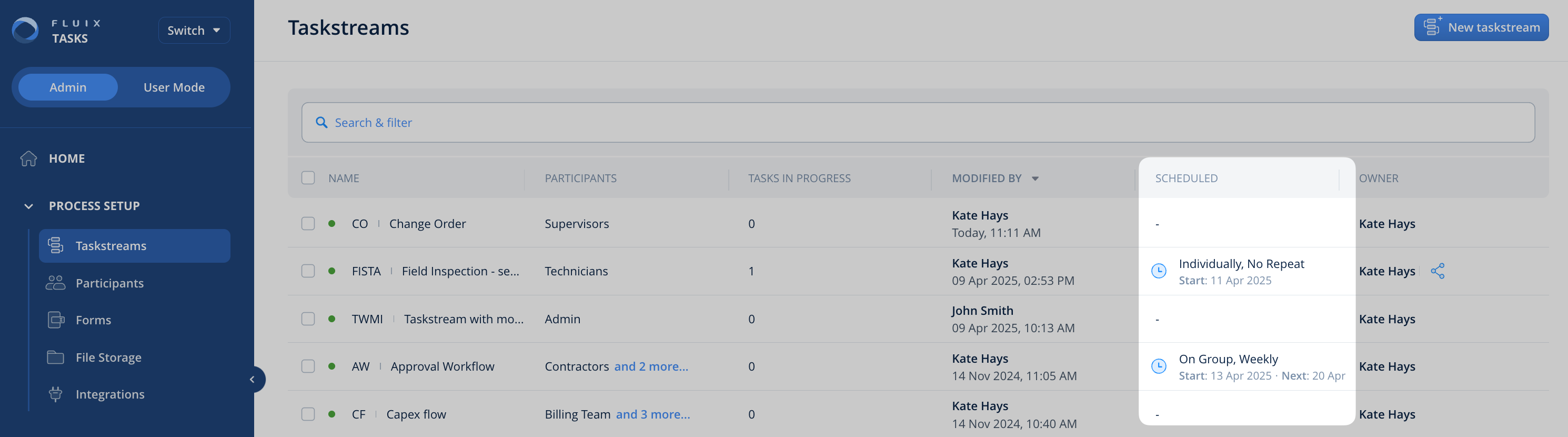Collapse the sidebar with the arrow handle
The width and height of the screenshot is (1568, 437).
click(x=252, y=380)
